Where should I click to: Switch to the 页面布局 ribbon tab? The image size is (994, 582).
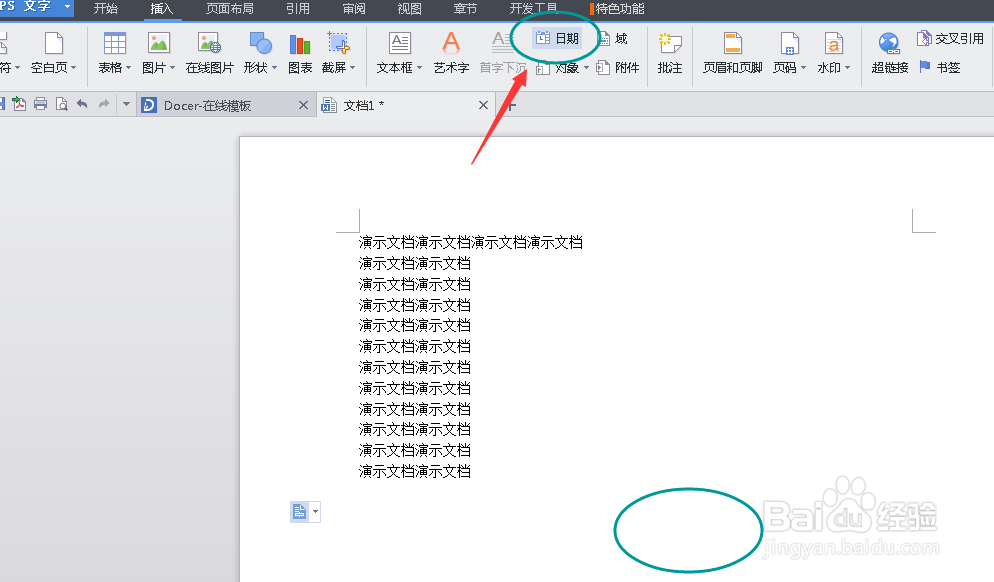click(229, 8)
